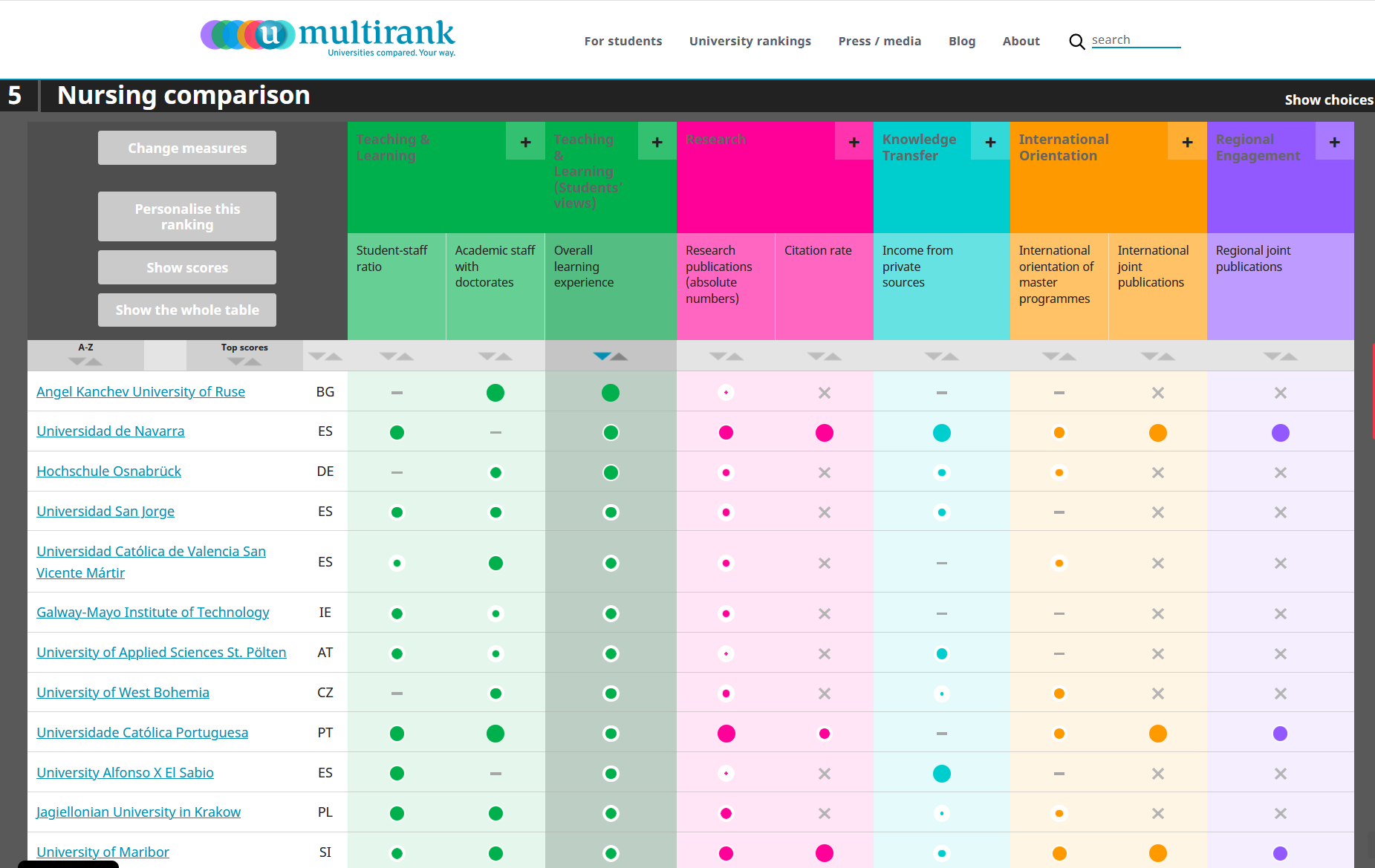Click into the search input field

tap(1135, 40)
